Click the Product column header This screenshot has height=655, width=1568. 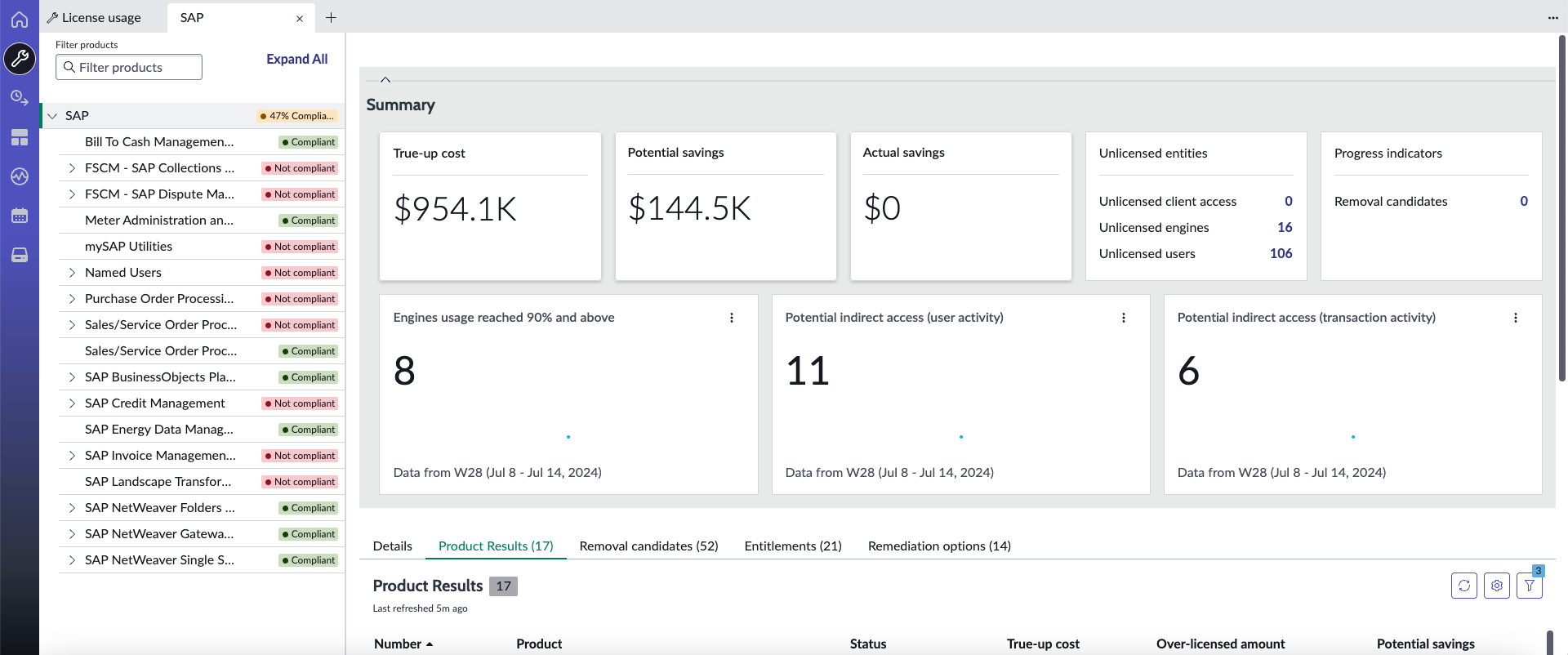pyautogui.click(x=539, y=644)
